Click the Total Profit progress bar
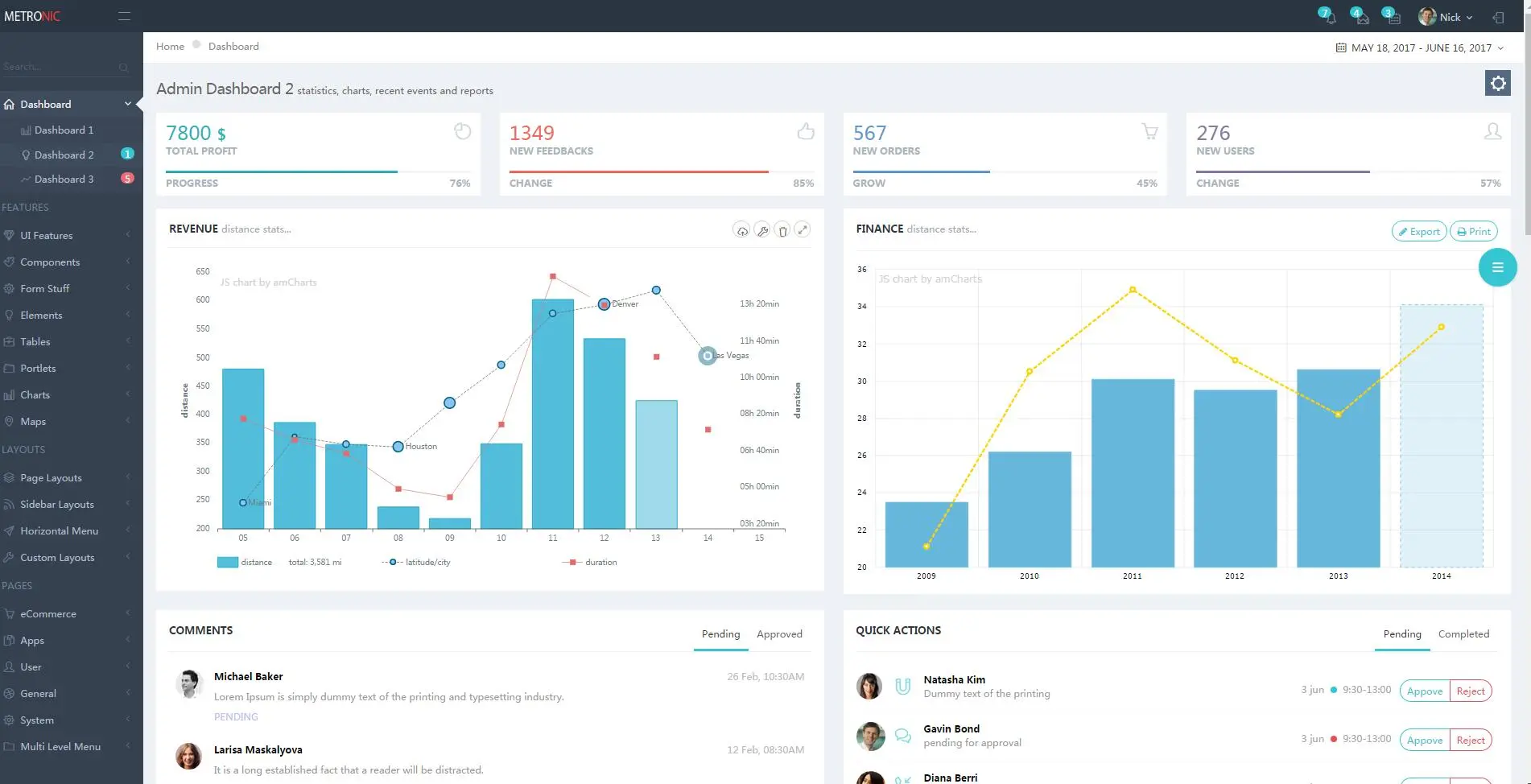 point(318,171)
